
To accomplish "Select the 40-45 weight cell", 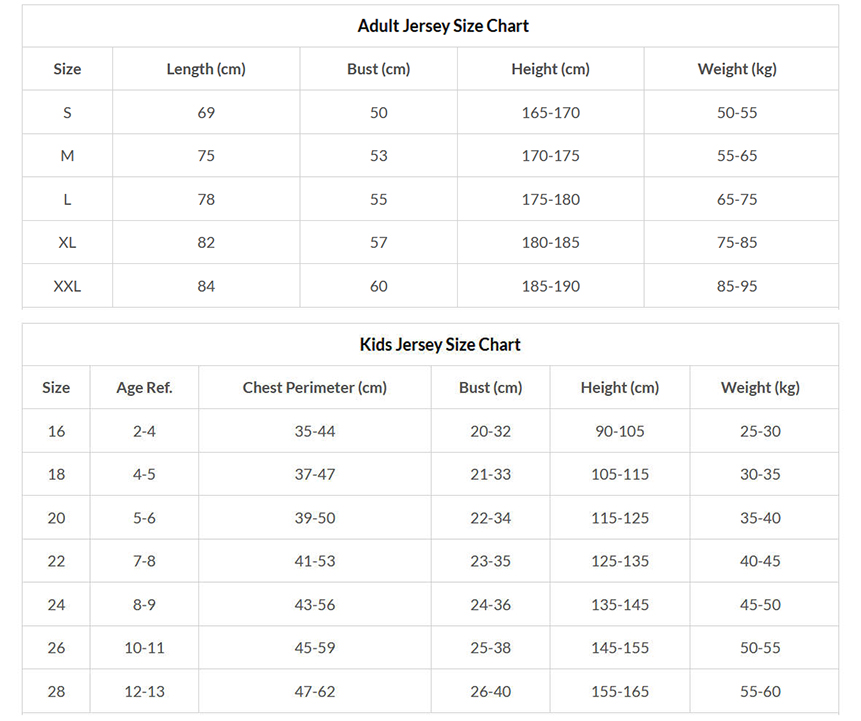I will (x=760, y=561).
